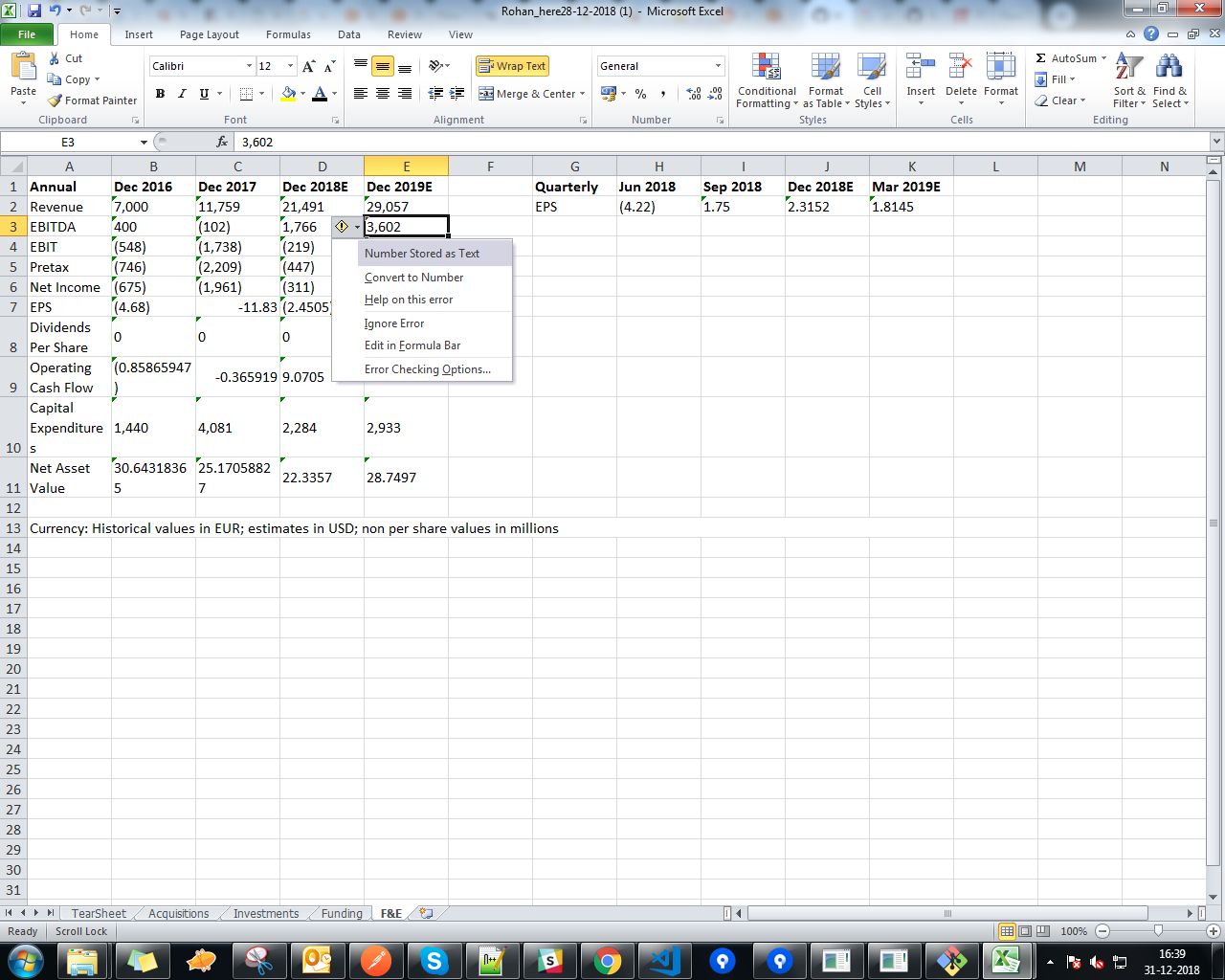Click the Insert Function fx icon
Image resolution: width=1225 pixels, height=980 pixels.
[222, 142]
